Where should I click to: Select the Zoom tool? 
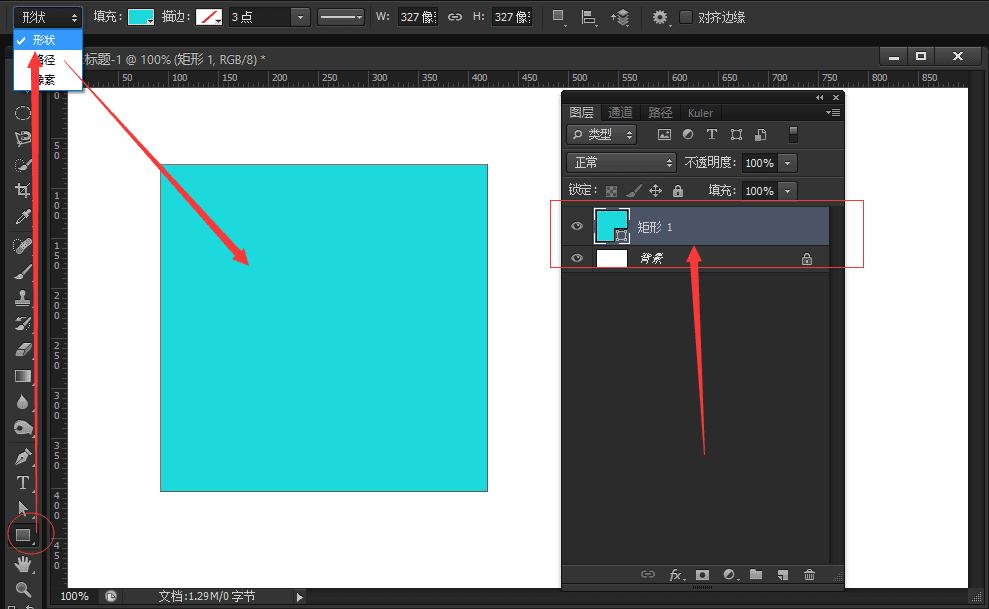[x=21, y=588]
